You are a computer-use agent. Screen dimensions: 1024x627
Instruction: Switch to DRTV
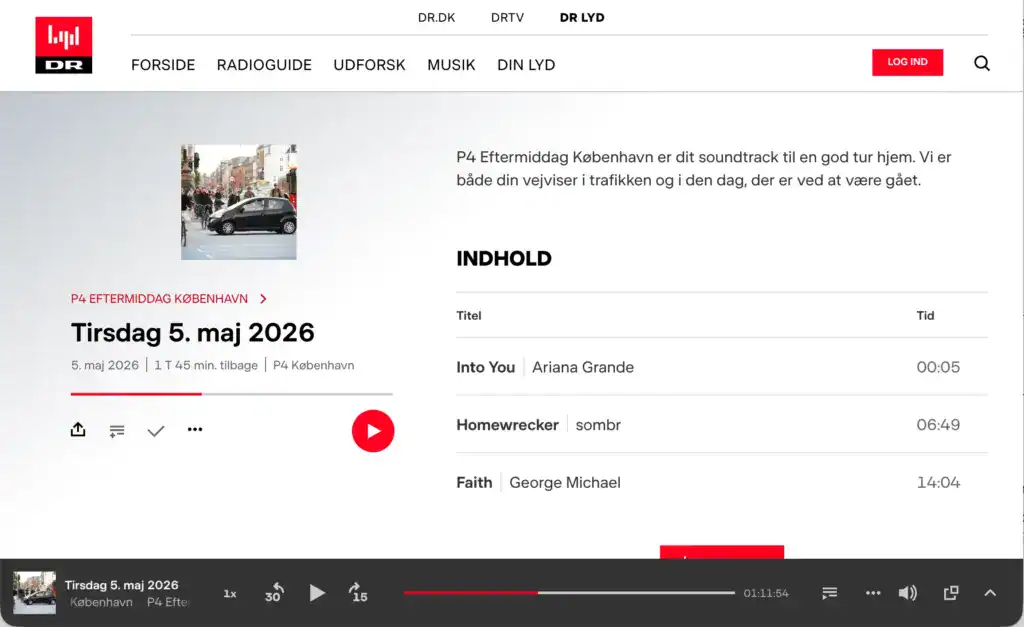point(507,18)
